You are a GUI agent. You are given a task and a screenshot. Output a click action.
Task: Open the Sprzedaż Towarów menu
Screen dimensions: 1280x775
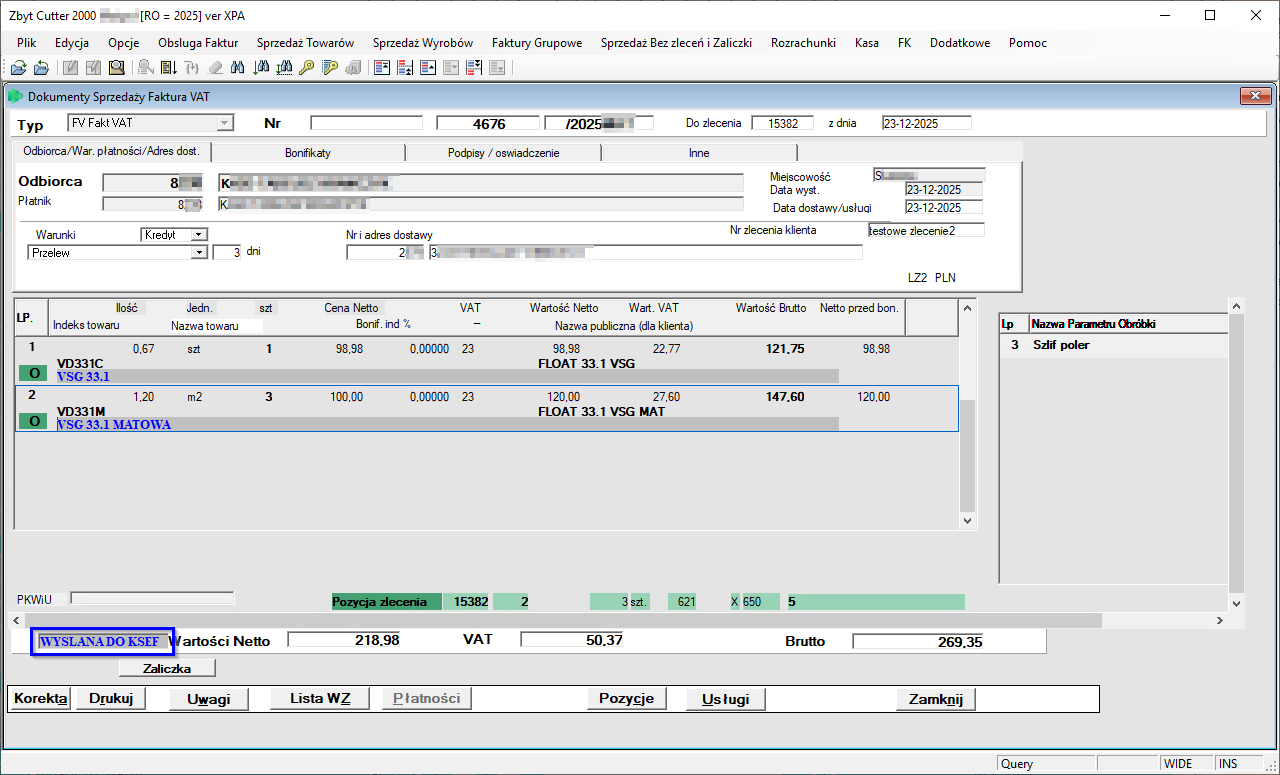click(305, 43)
